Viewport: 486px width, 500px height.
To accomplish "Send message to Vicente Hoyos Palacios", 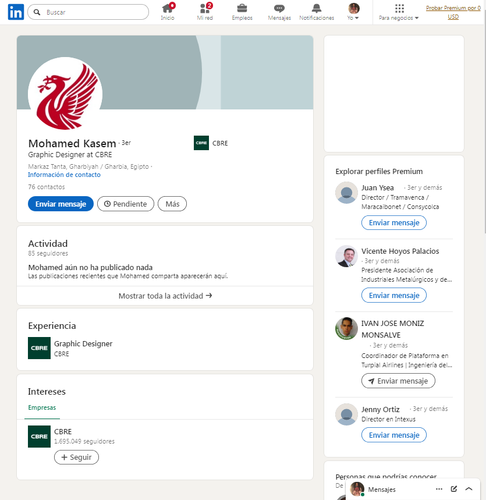I will click(394, 295).
